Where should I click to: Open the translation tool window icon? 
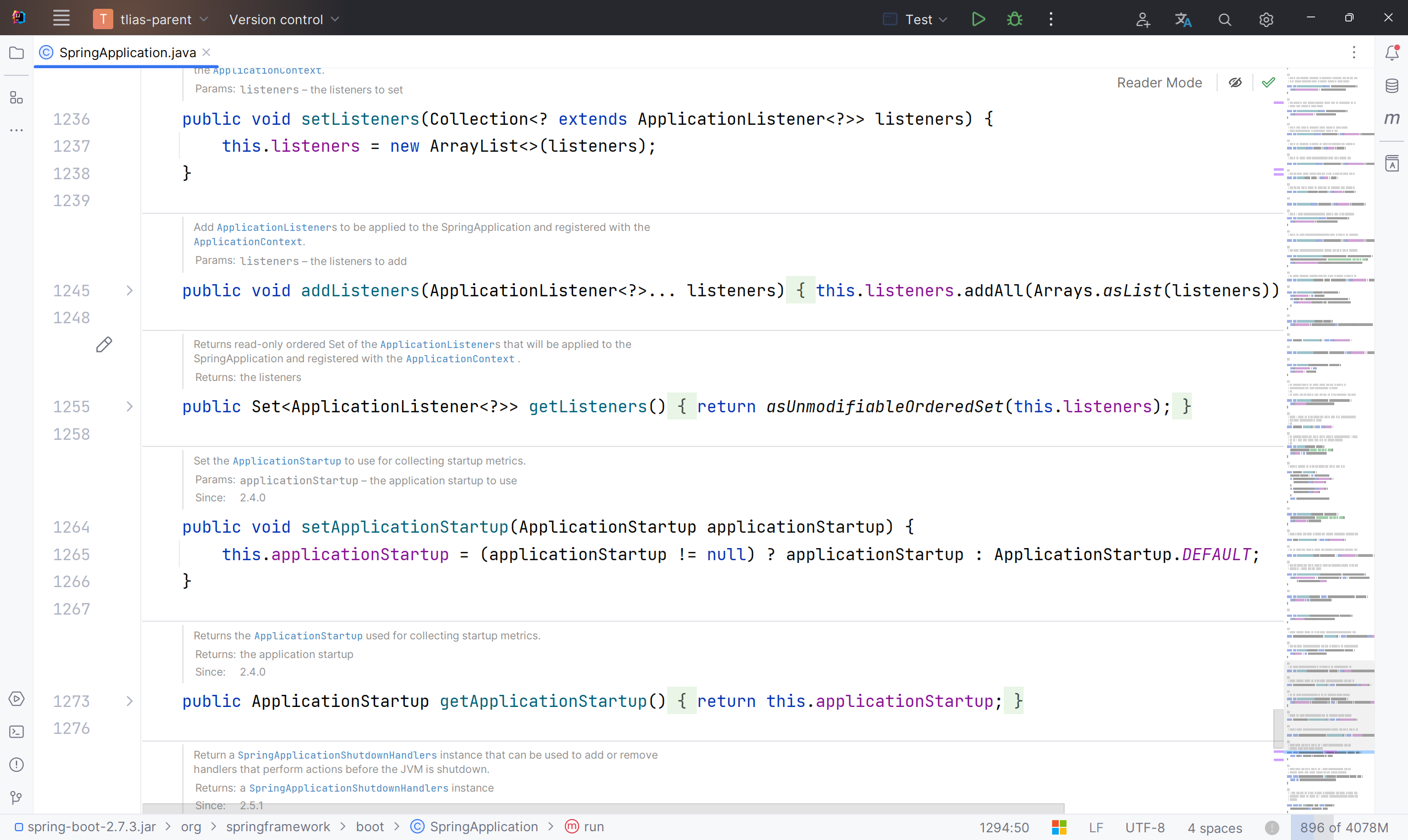tap(1392, 163)
